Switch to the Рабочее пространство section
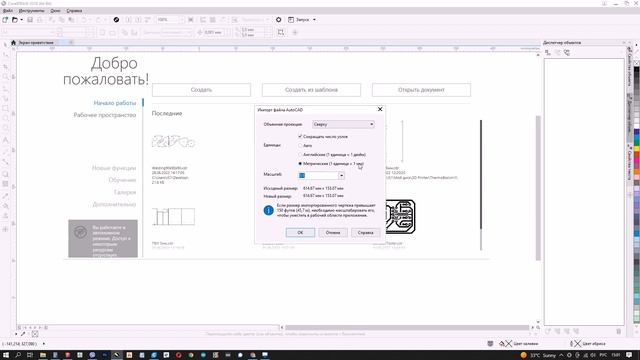This screenshot has width=640, height=360. (105, 115)
